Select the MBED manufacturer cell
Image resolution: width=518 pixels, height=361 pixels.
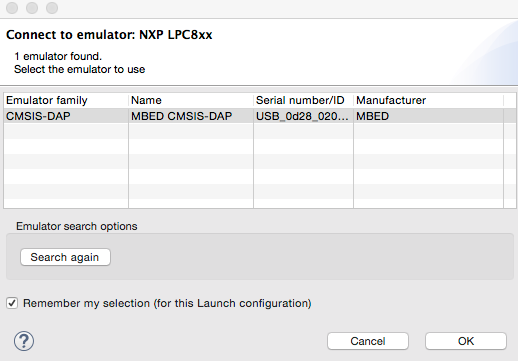[428, 116]
